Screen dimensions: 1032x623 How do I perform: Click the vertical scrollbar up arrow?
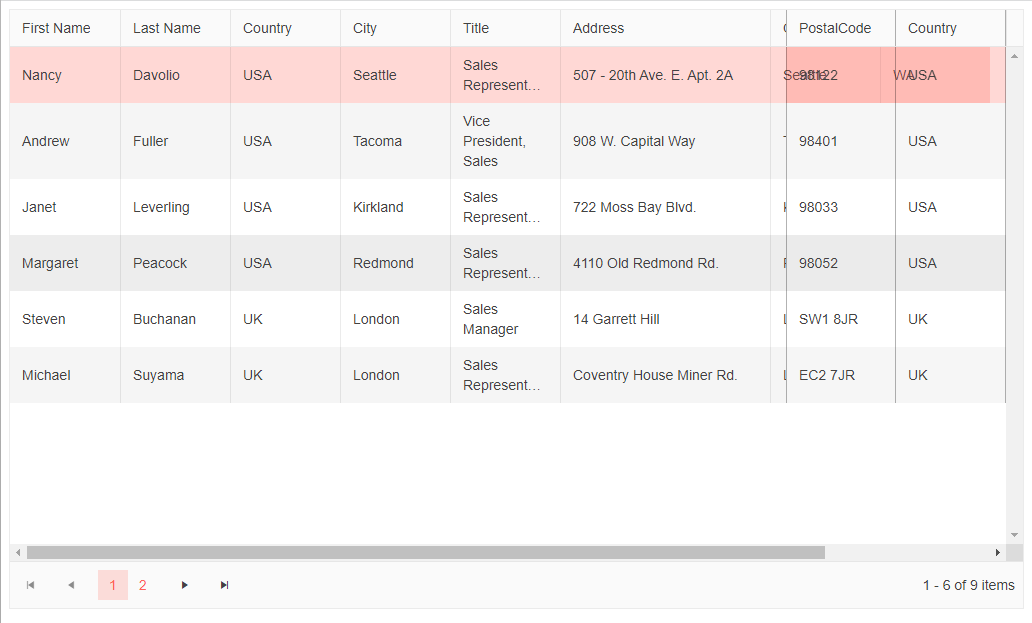point(1014,56)
